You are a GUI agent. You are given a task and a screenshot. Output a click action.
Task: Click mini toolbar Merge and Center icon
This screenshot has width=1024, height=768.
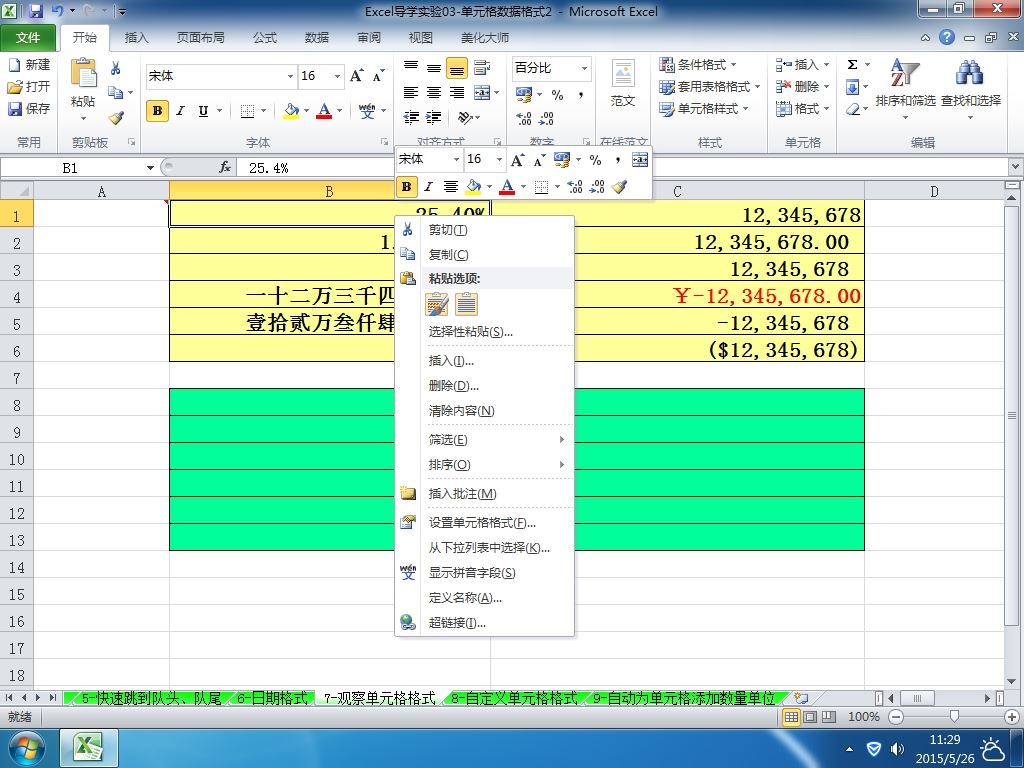[x=640, y=159]
